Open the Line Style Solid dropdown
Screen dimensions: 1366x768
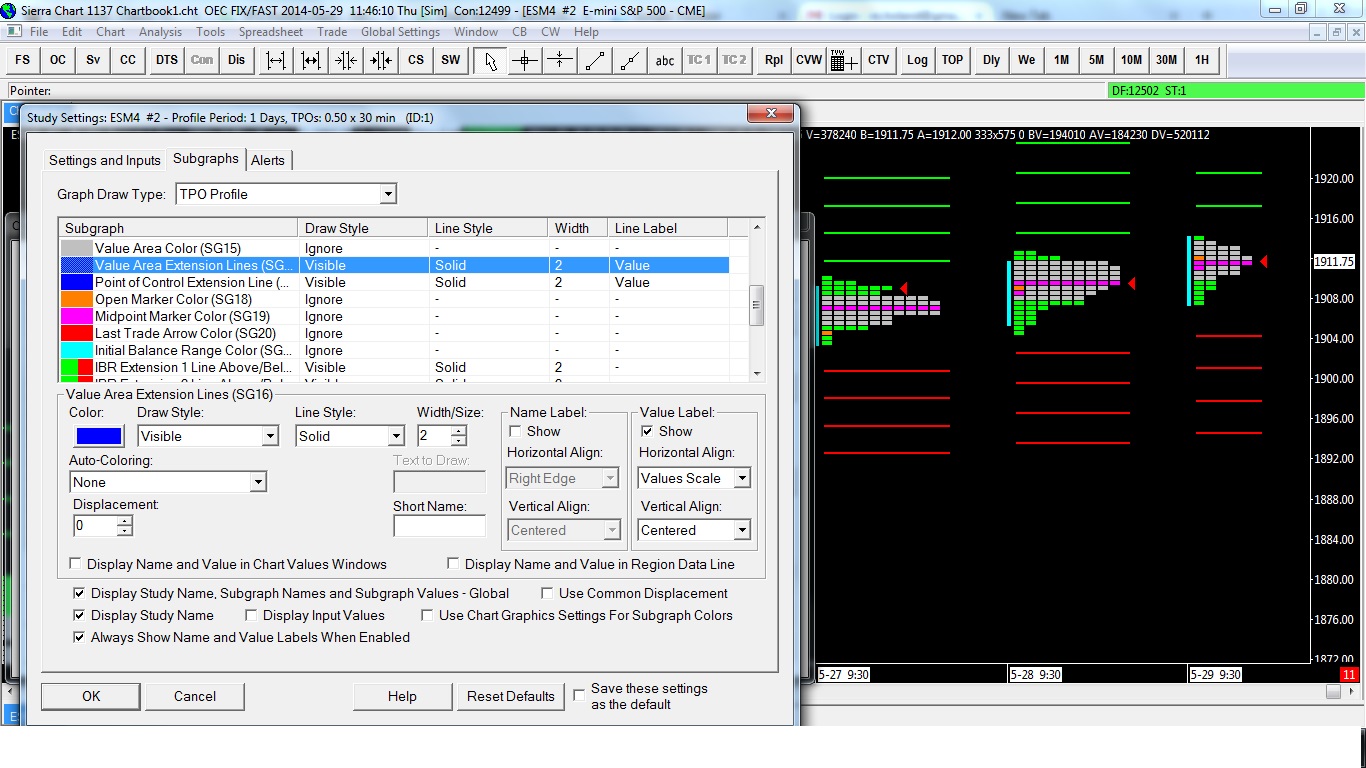pos(350,436)
